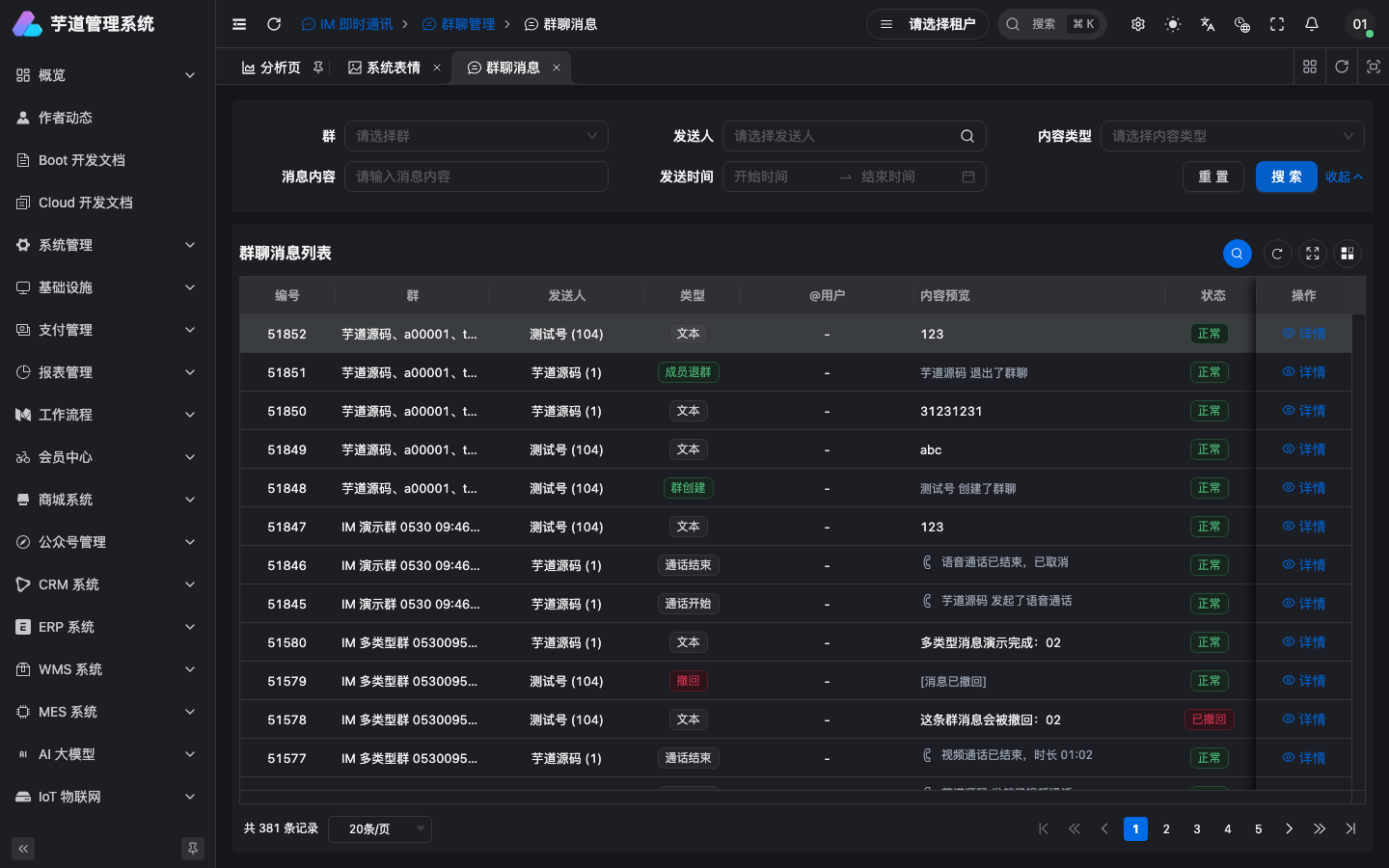This screenshot has width=1389, height=868.
Task: Open the 内容类型 dropdown
Action: tap(1233, 136)
